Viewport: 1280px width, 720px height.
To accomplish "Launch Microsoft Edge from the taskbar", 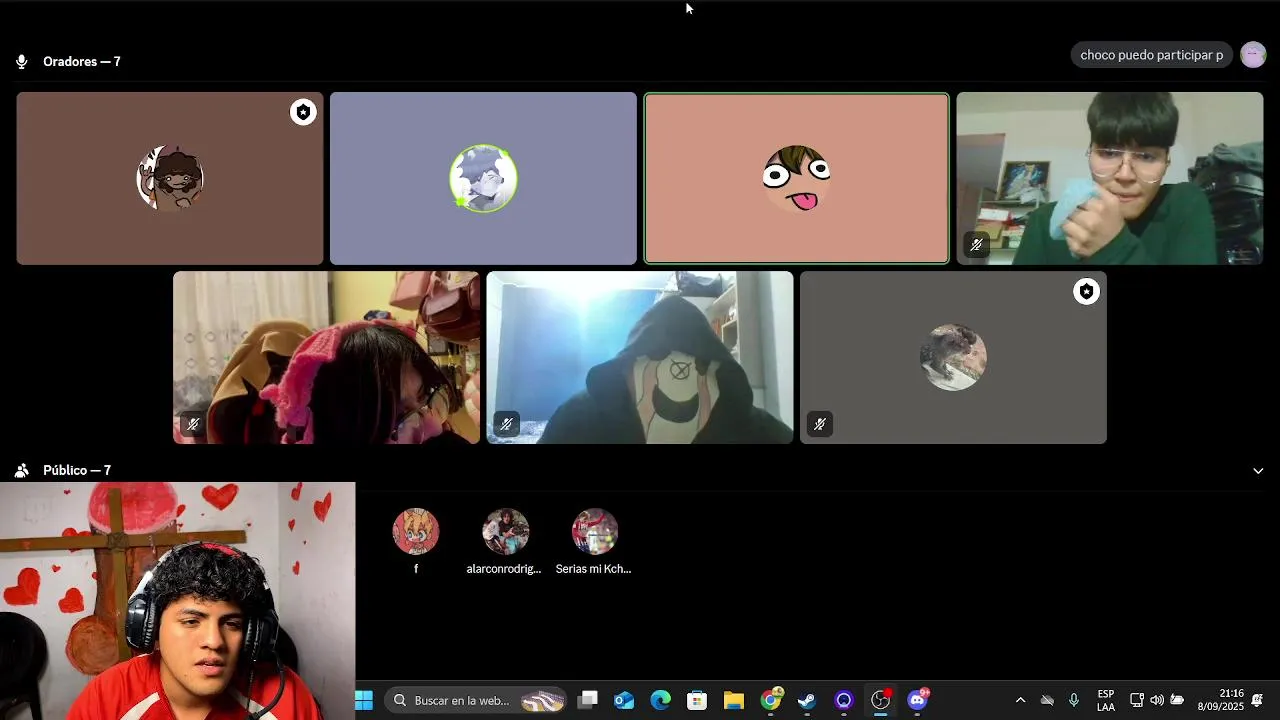I will pos(661,701).
